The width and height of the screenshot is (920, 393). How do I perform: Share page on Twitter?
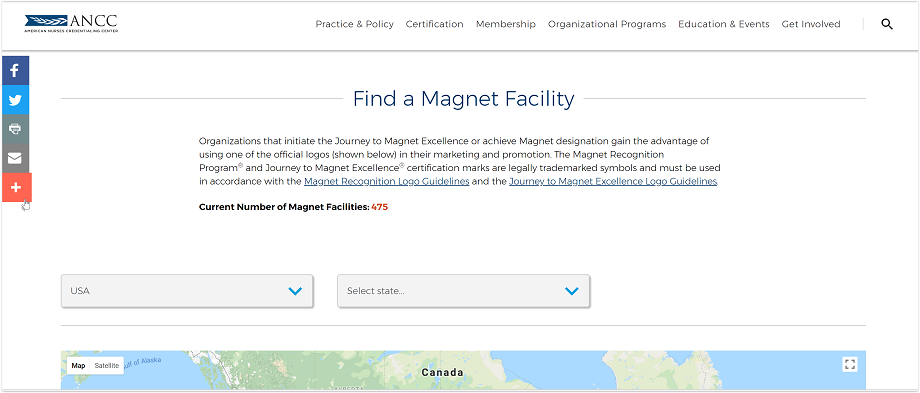coord(15,100)
